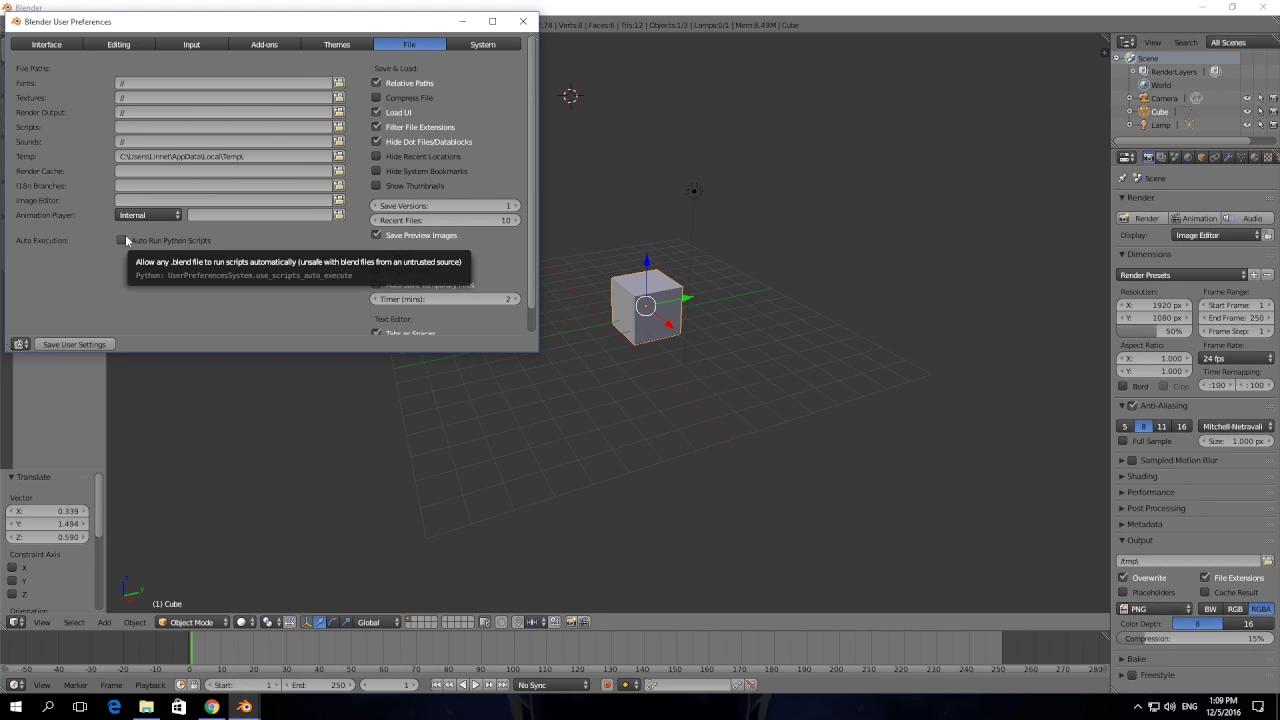
Task: Click the Save User Settings button
Action: pos(74,344)
